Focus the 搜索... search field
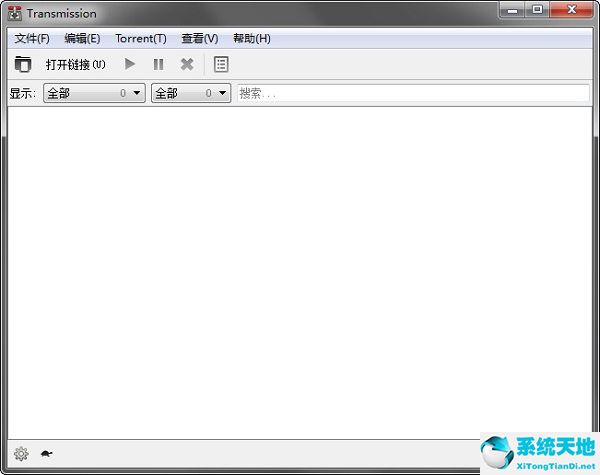Viewport: 600px width, 475px height. click(x=413, y=93)
